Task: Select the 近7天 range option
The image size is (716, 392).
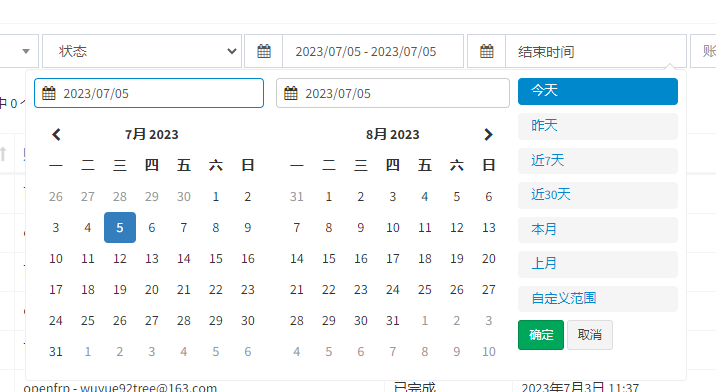Action: 598,160
